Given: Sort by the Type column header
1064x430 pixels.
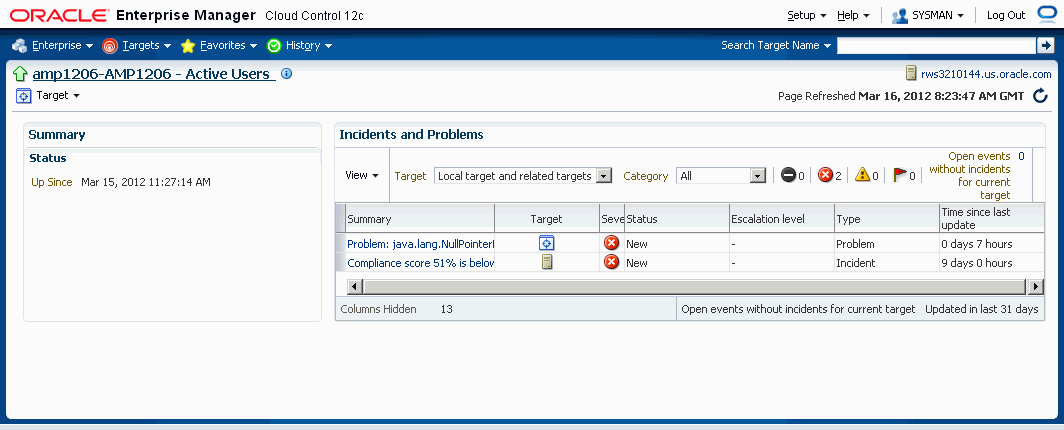Looking at the screenshot, I should 887,218.
